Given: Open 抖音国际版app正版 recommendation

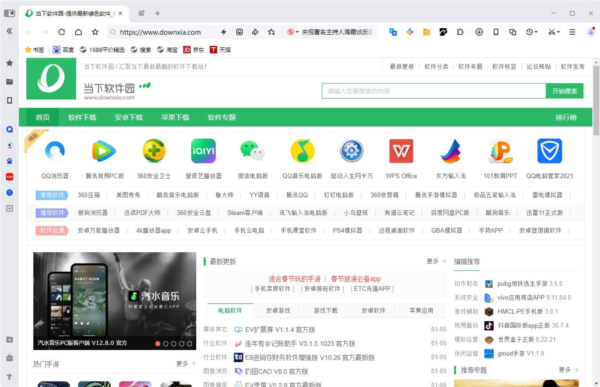Looking at the screenshot, I should tap(533, 325).
